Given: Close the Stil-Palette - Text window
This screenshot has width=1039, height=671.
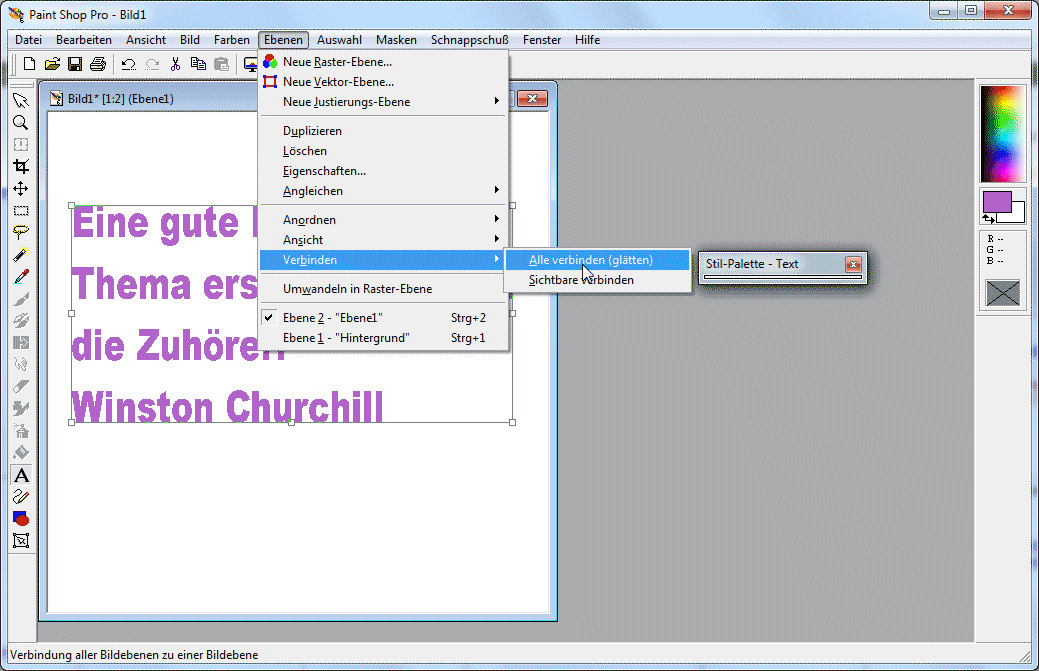Looking at the screenshot, I should (x=853, y=264).
